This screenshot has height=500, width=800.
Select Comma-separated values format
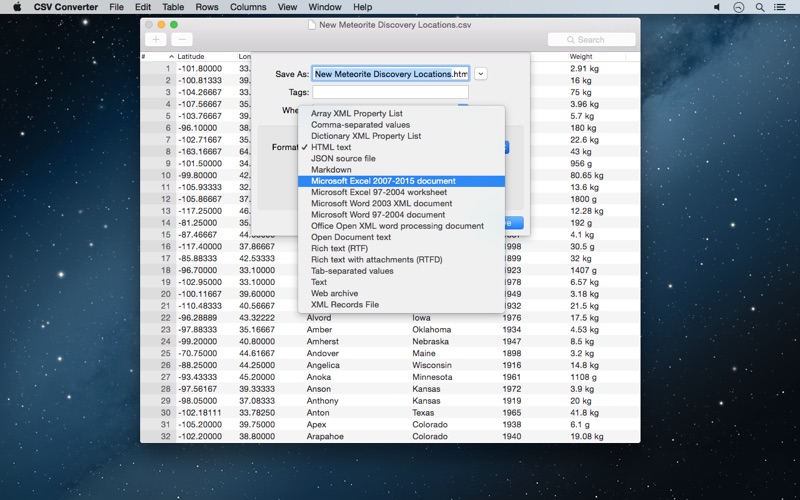(402, 124)
